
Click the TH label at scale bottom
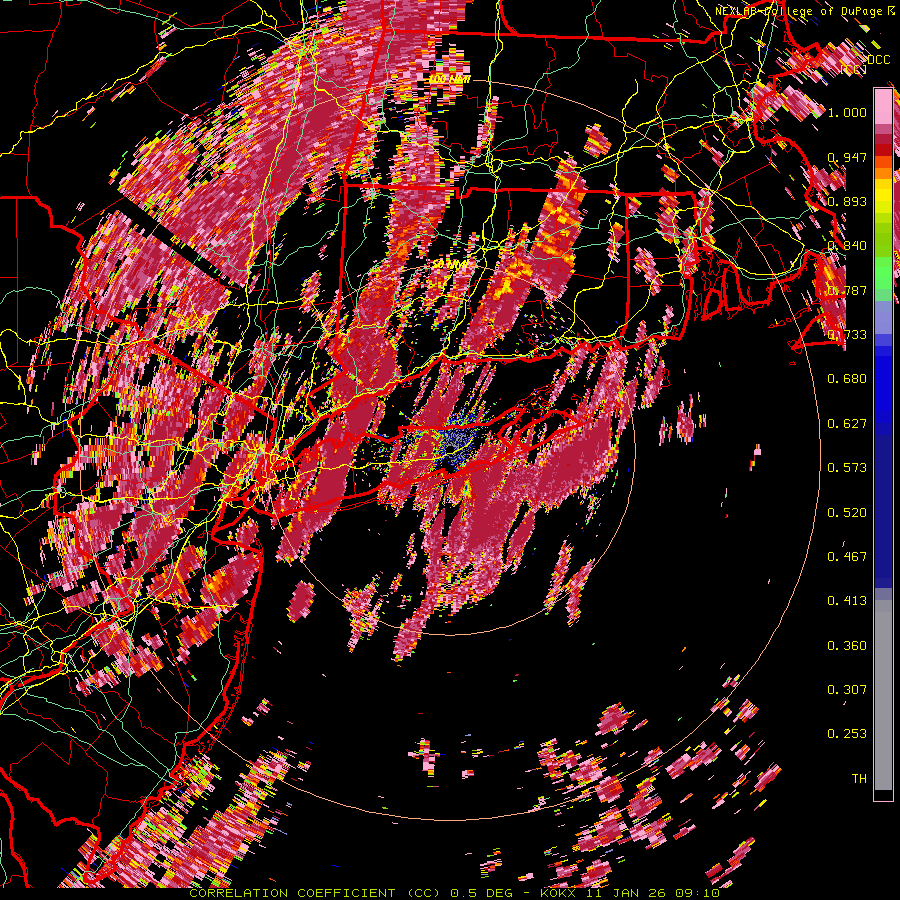(x=859, y=778)
